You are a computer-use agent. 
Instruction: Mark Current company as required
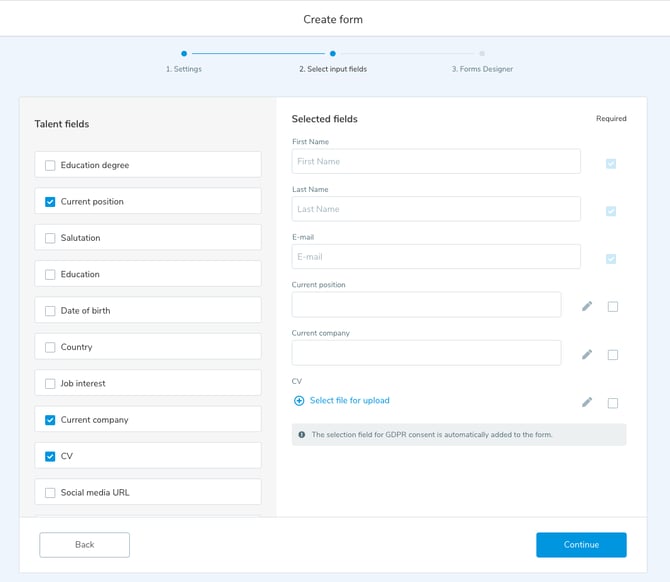click(613, 355)
